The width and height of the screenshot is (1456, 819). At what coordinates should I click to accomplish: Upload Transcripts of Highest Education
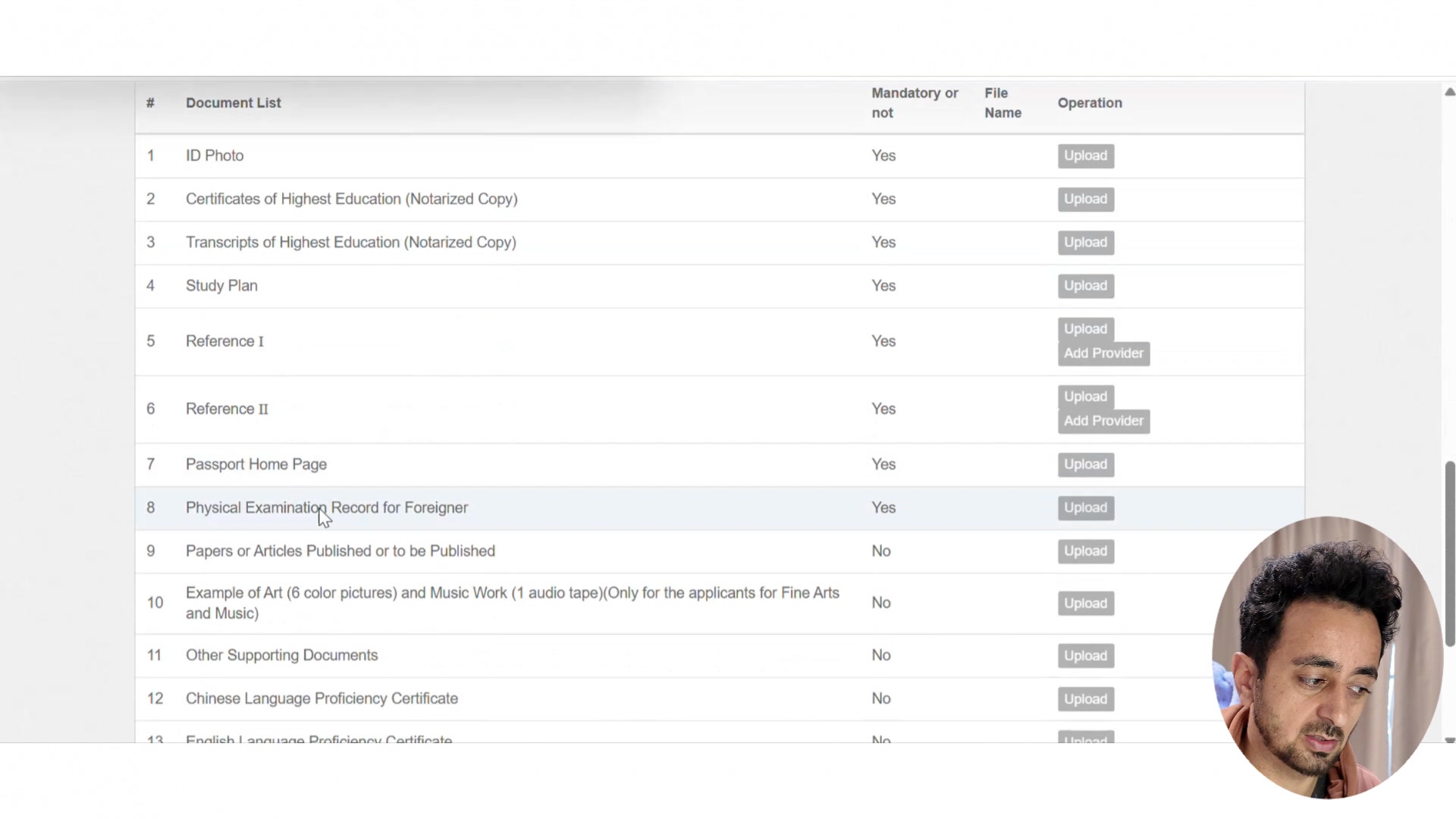click(1085, 242)
